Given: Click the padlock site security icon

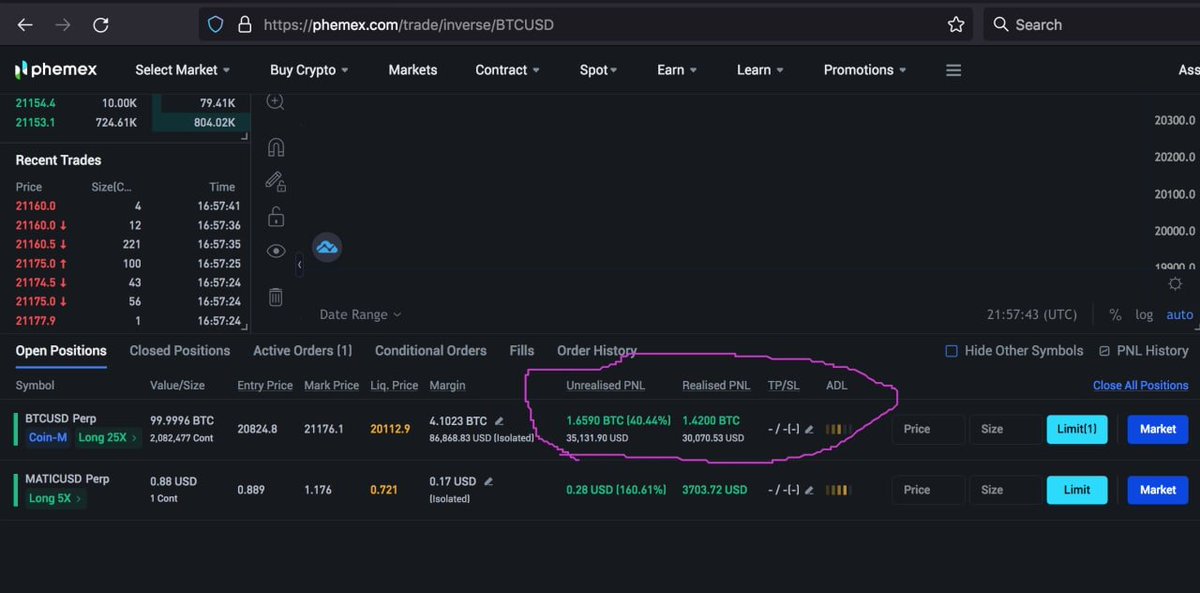Looking at the screenshot, I should [x=244, y=25].
